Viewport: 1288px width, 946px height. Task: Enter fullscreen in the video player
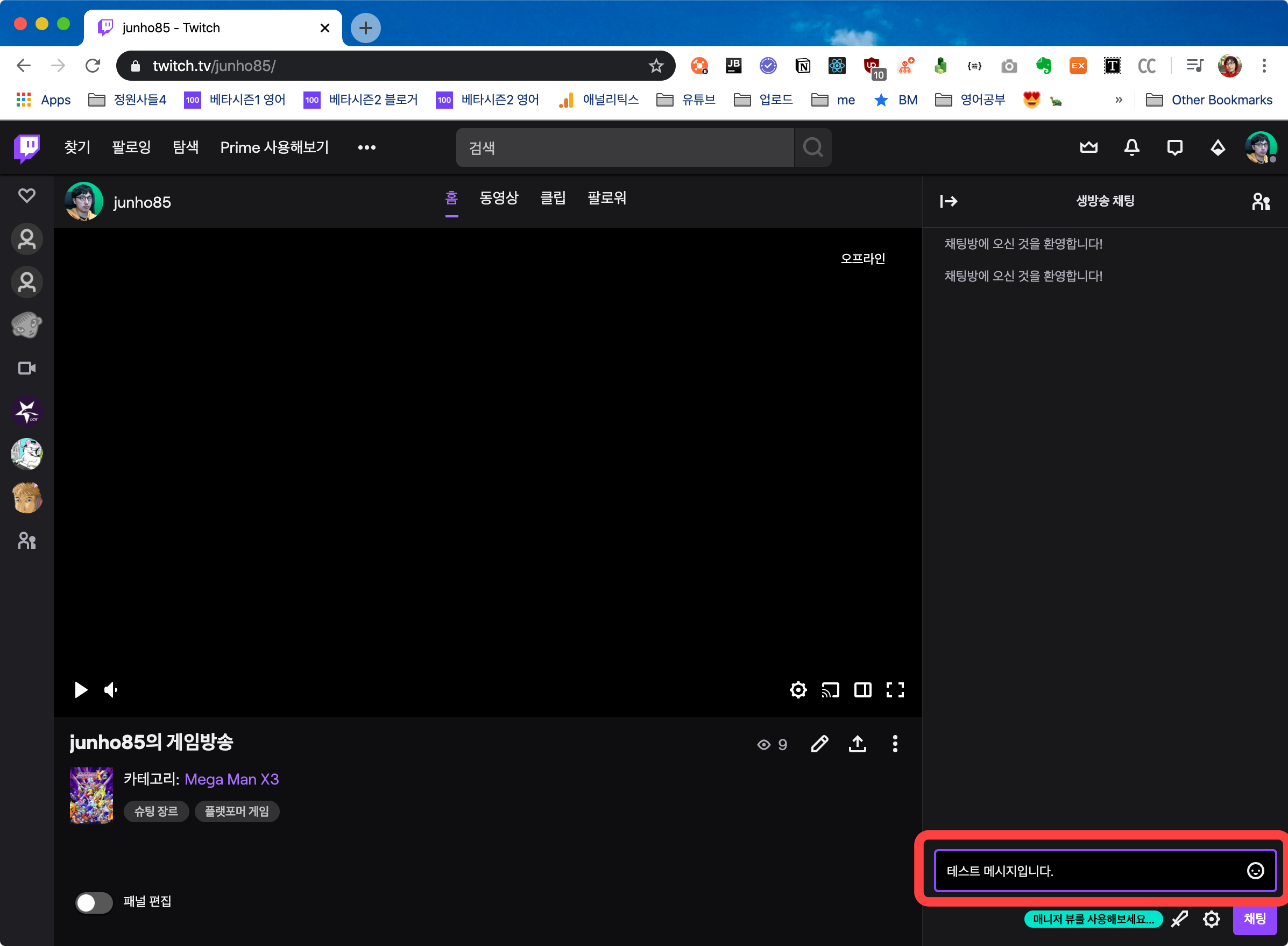coord(895,689)
